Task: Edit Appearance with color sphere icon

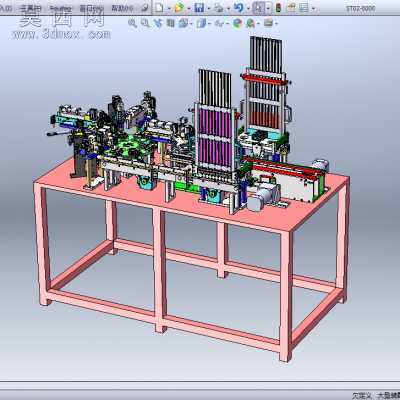Action: (237, 23)
